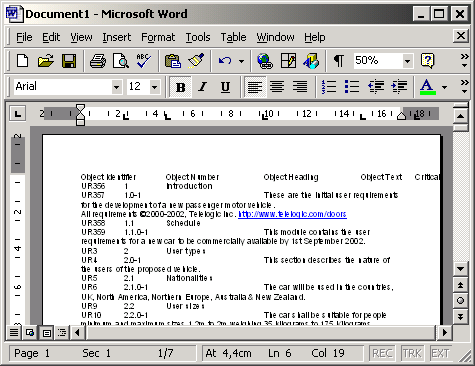Toggle Bold formatting
This screenshot has height=366, width=475.
(180, 87)
